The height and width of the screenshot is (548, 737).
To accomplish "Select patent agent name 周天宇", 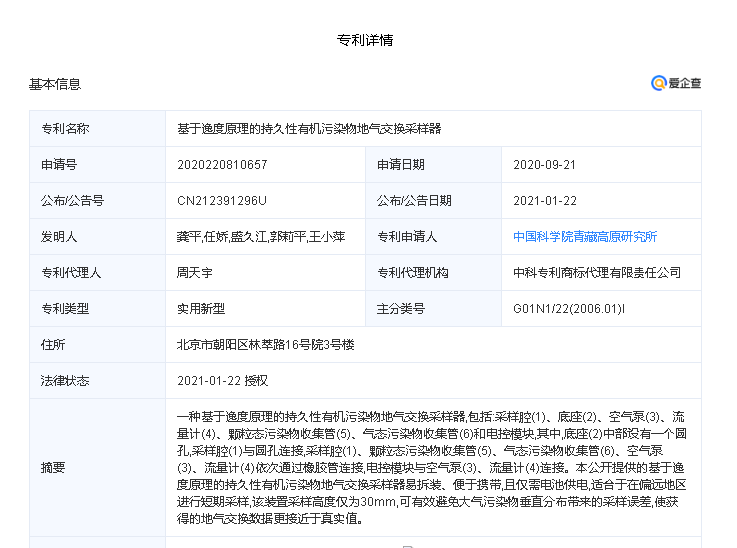I will 196,273.
